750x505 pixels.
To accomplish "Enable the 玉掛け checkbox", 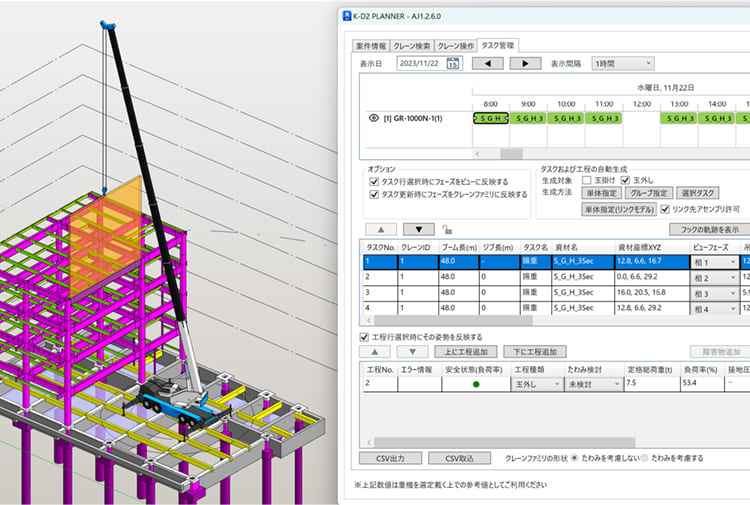I will pos(587,180).
